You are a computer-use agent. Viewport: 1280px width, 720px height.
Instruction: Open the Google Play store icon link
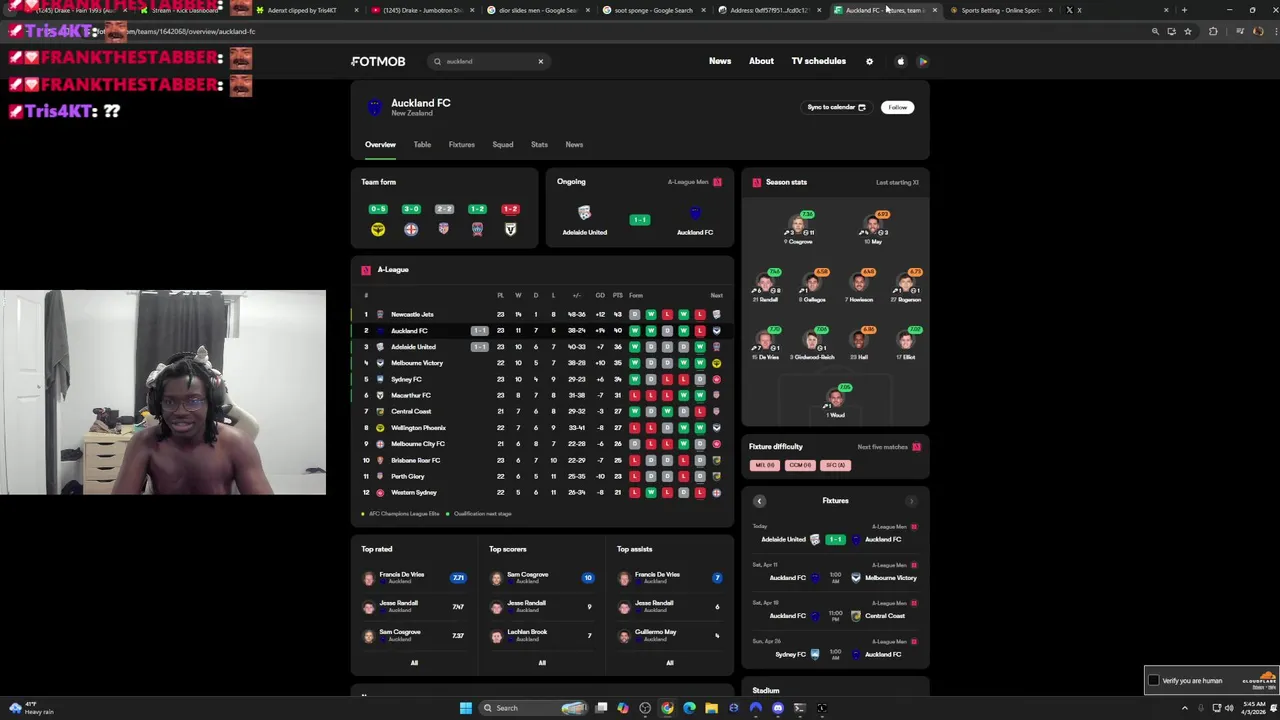coord(923,61)
